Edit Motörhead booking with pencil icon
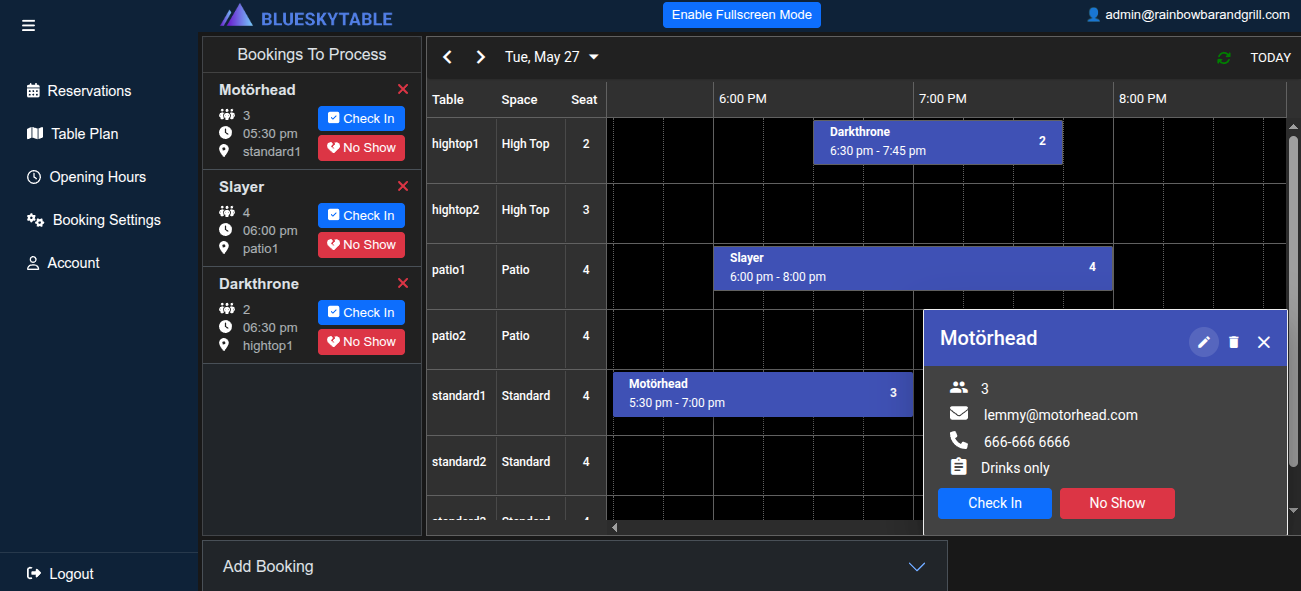Screen dimensions: 1301x591 [1204, 342]
